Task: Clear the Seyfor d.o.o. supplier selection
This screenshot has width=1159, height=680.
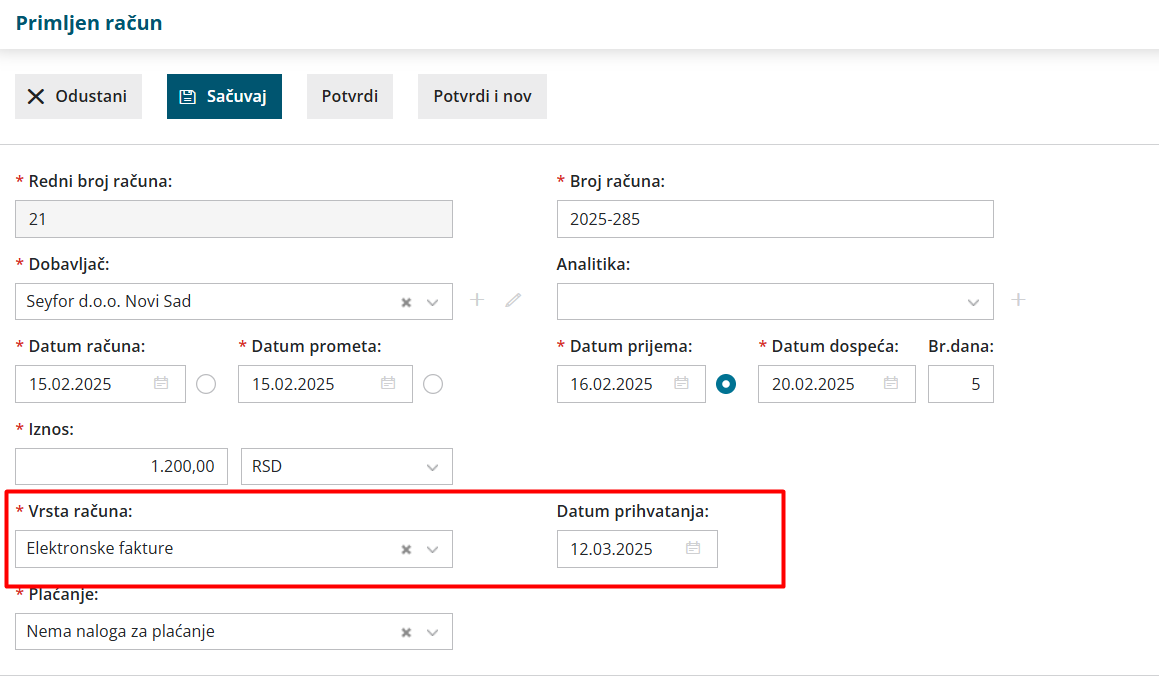Action: click(x=406, y=302)
